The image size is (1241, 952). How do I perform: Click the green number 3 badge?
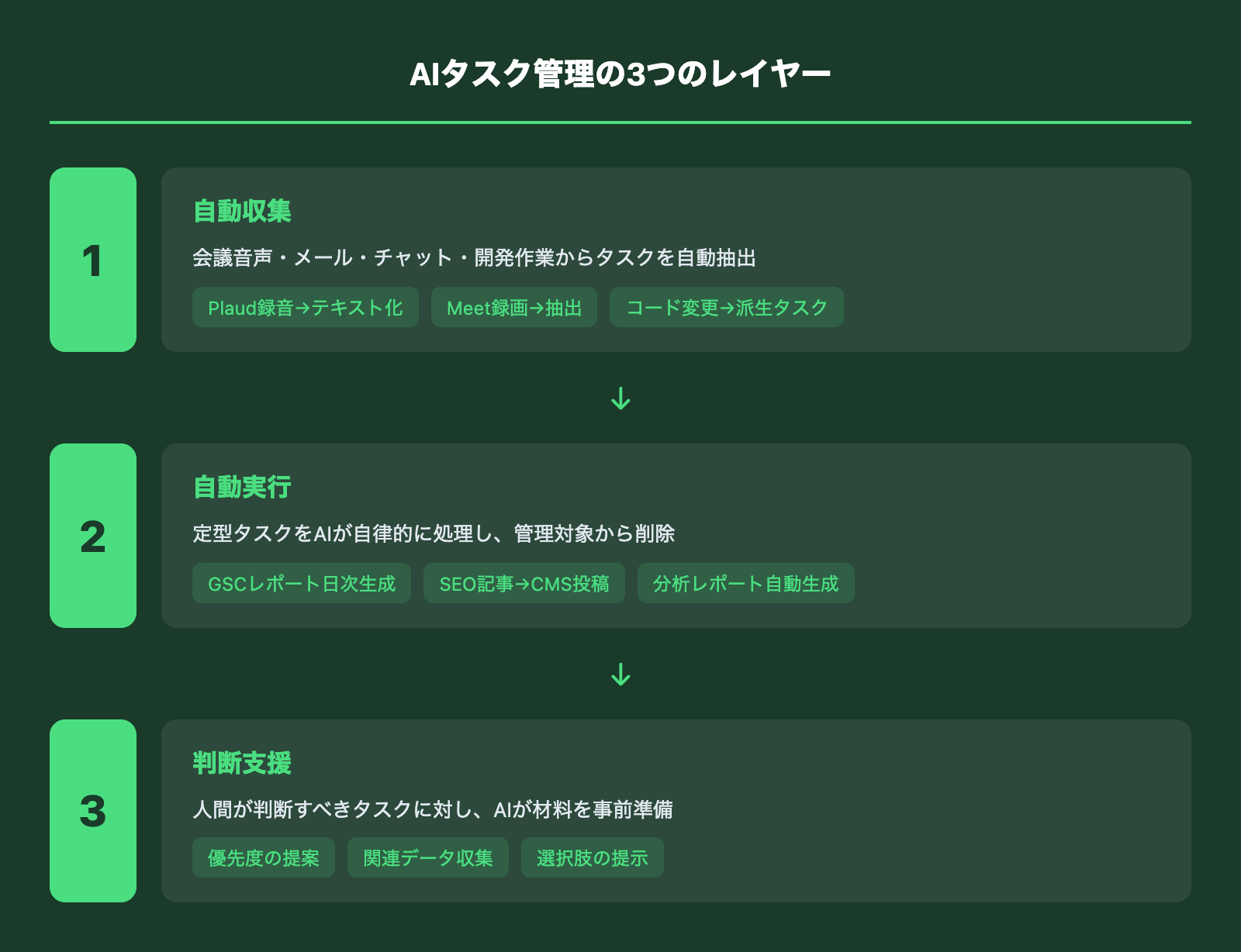click(x=93, y=811)
